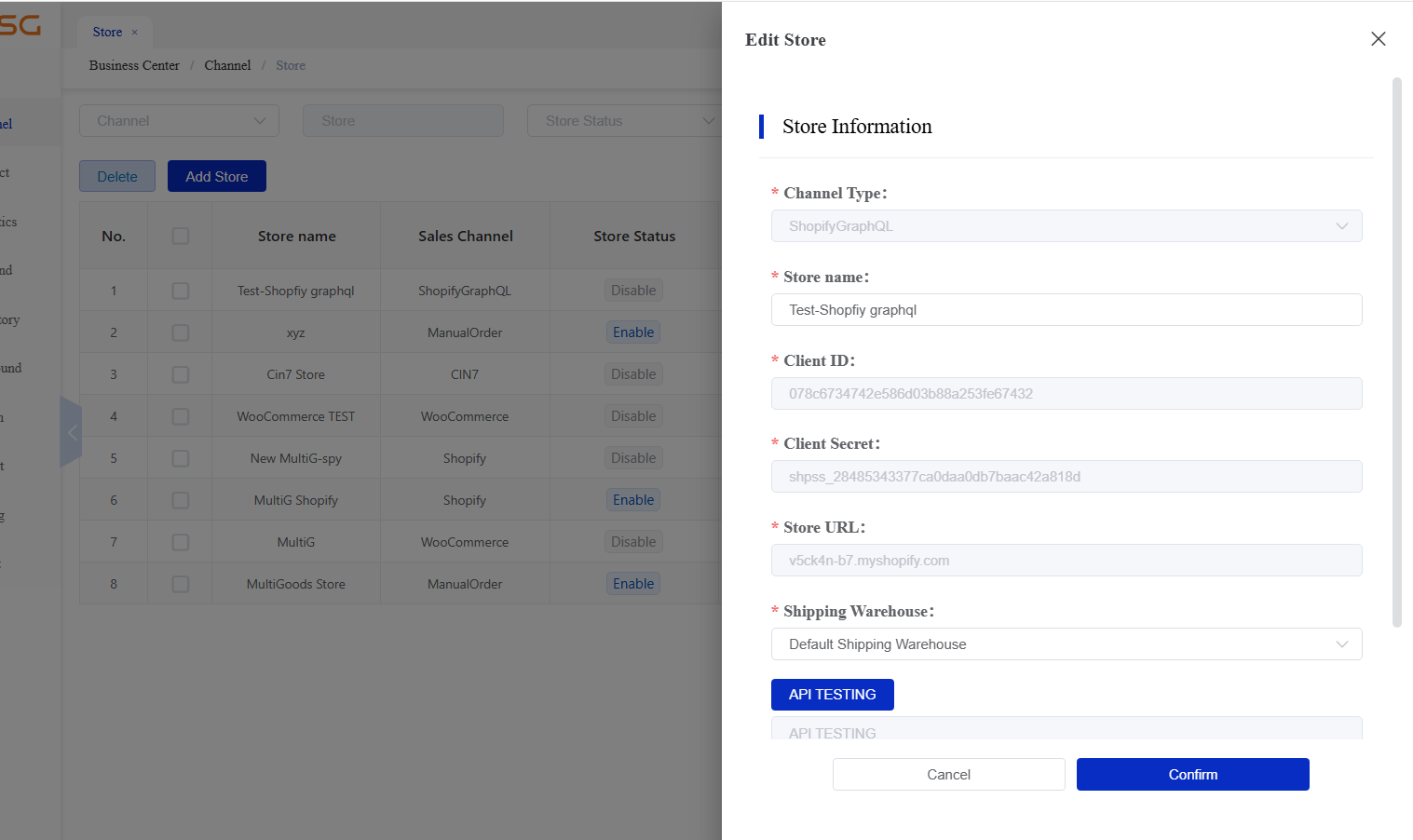This screenshot has height=840, width=1413.
Task: Click into the Client Secret field
Action: tap(1067, 477)
